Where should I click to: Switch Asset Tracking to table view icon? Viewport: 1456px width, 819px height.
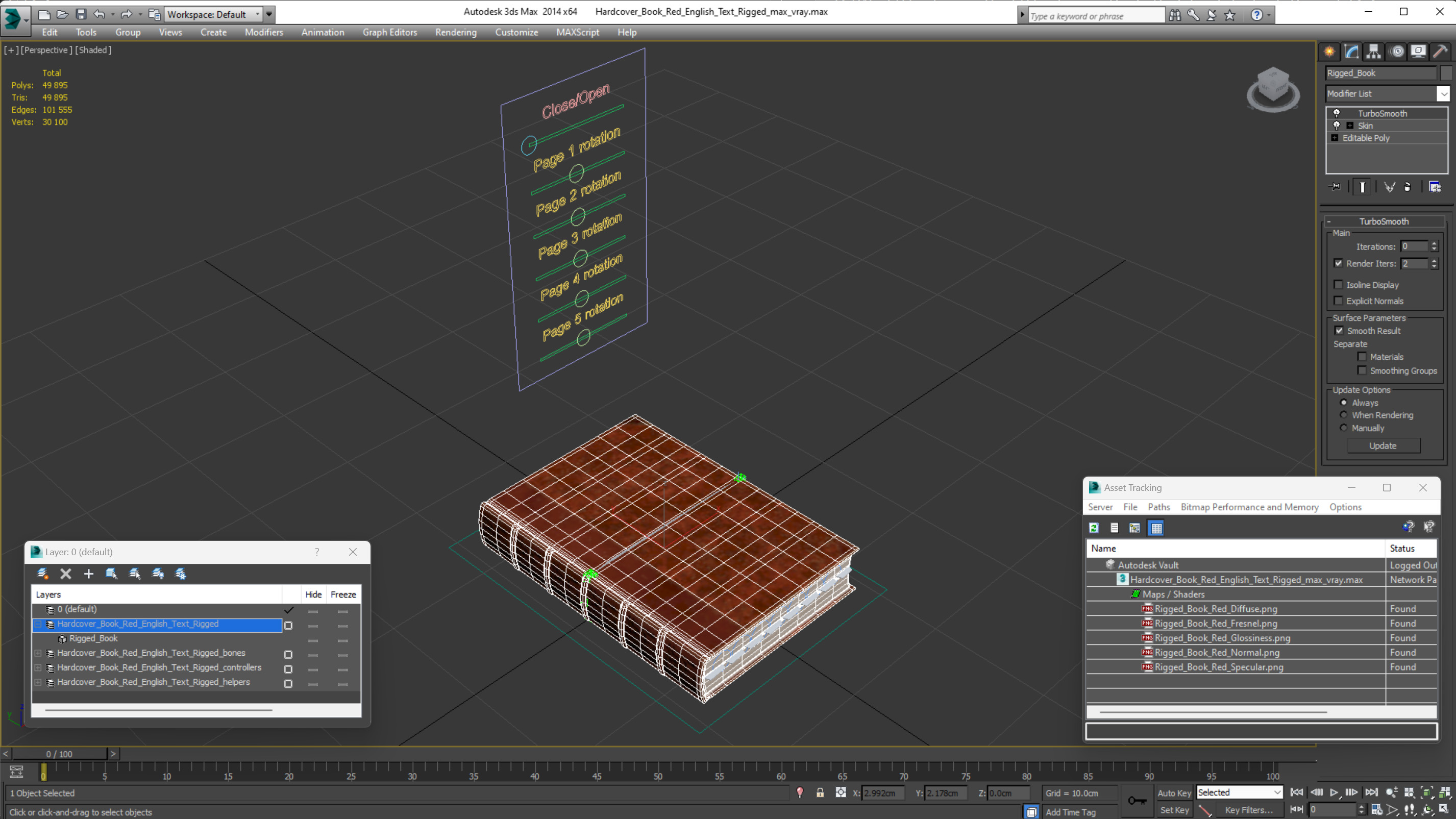point(1156,528)
